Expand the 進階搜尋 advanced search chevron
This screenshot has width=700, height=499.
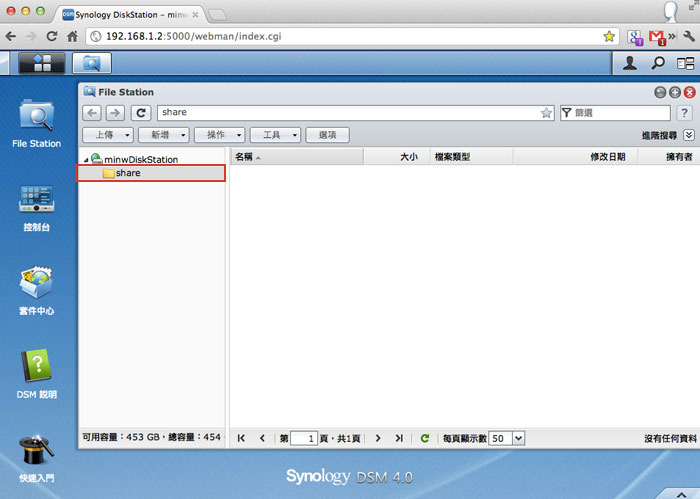coord(689,135)
